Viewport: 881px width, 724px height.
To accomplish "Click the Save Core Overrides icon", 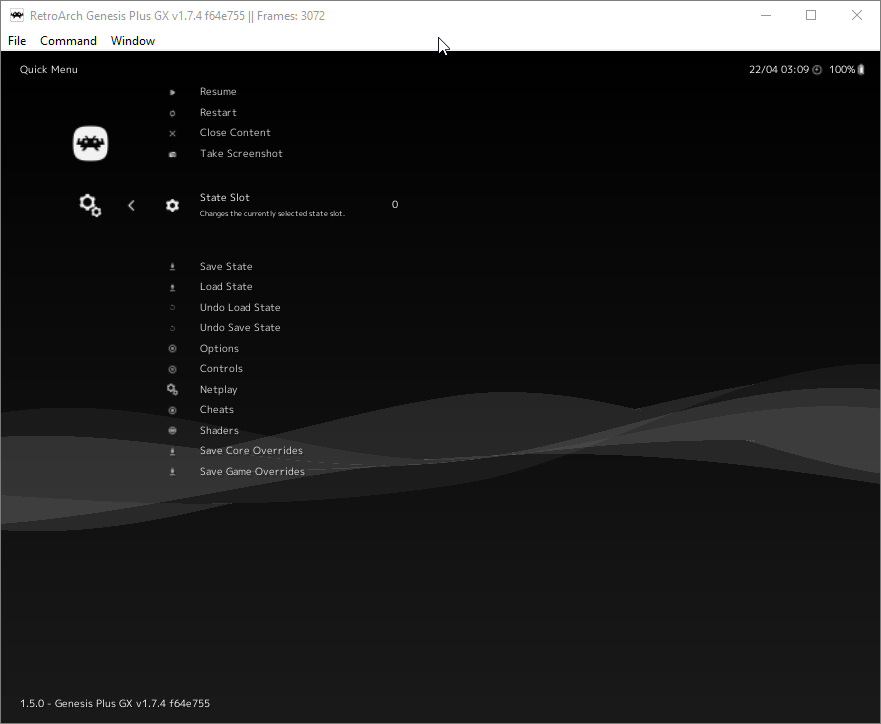I will [x=172, y=452].
